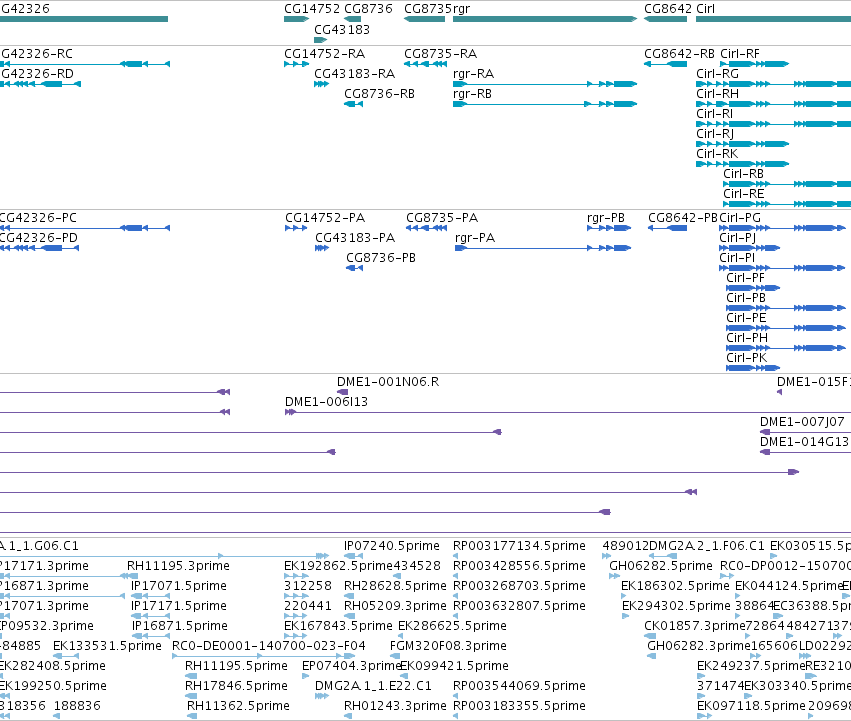Select EST RP003428556.5prime label
The image size is (851, 721).
click(x=519, y=566)
